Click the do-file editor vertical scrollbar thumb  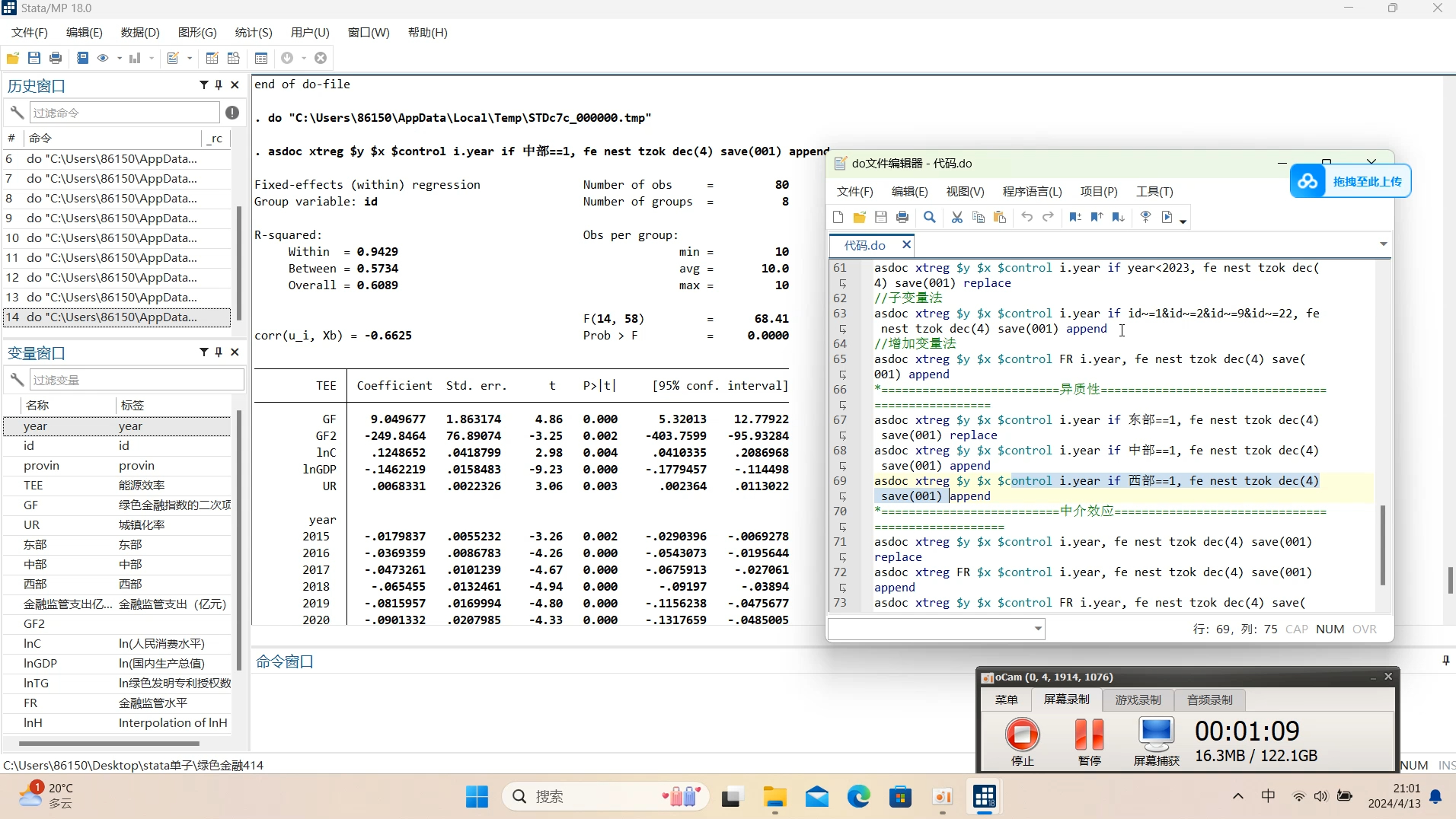(1382, 545)
